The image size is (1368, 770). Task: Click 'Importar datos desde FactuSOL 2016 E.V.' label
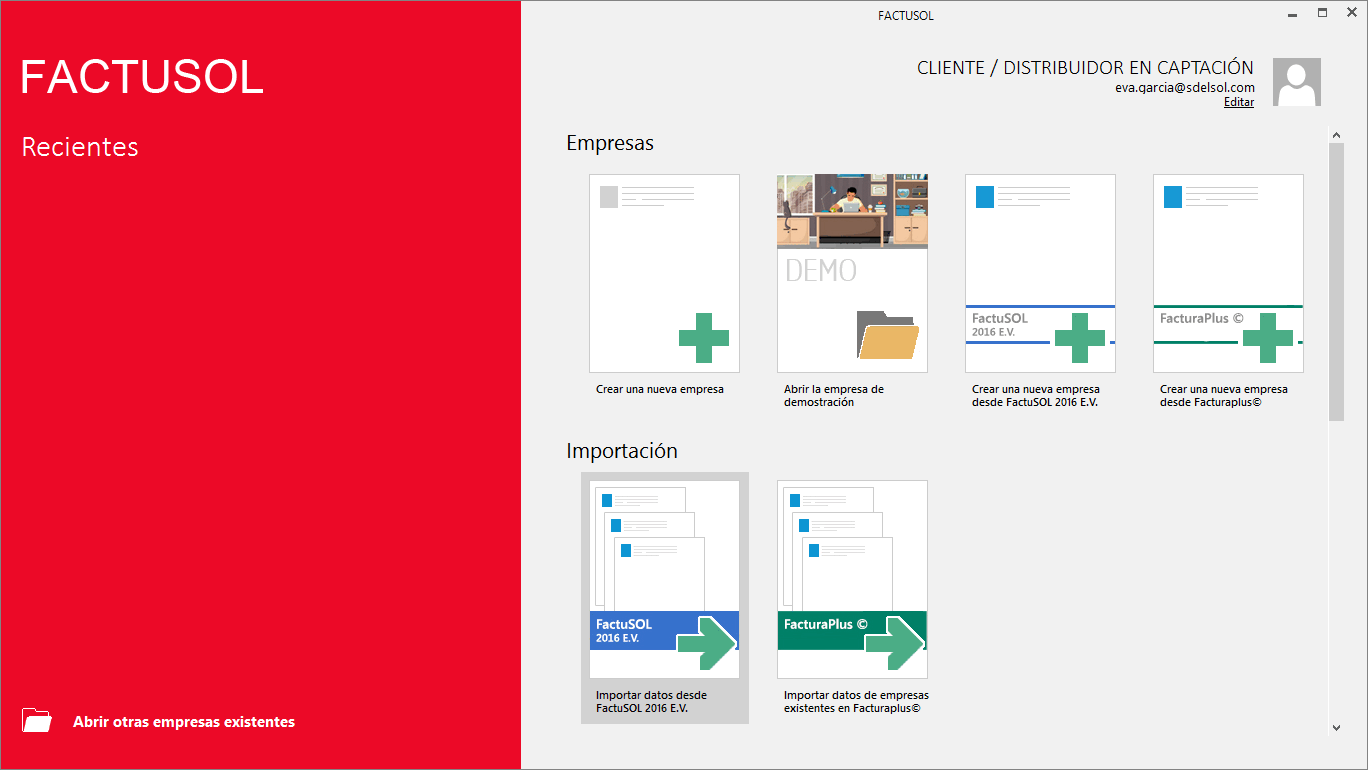[x=651, y=701]
